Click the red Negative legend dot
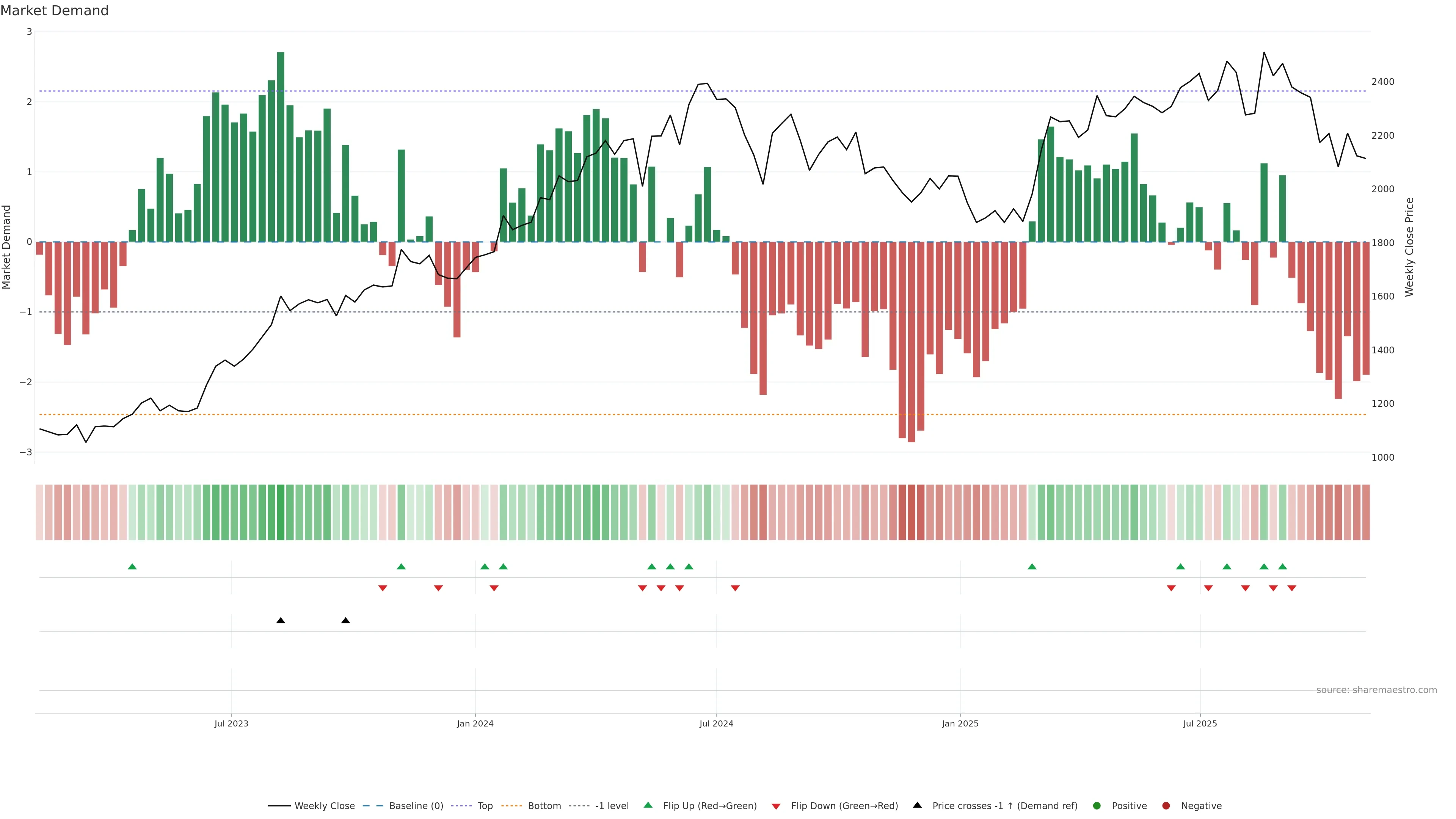The width and height of the screenshot is (1456, 819). [x=1166, y=806]
